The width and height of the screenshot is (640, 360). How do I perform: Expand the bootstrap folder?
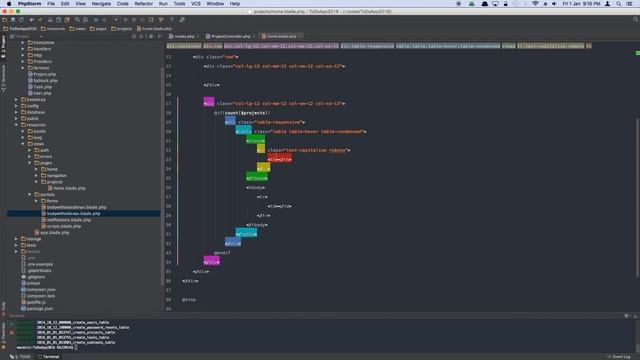click(x=17, y=100)
